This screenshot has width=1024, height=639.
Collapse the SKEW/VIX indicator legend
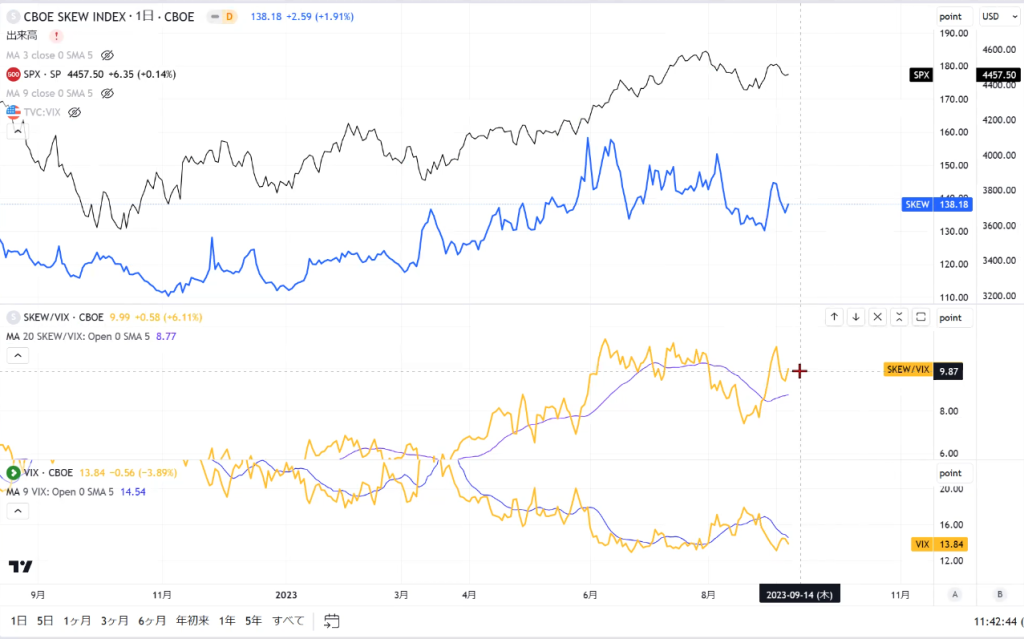[18, 355]
